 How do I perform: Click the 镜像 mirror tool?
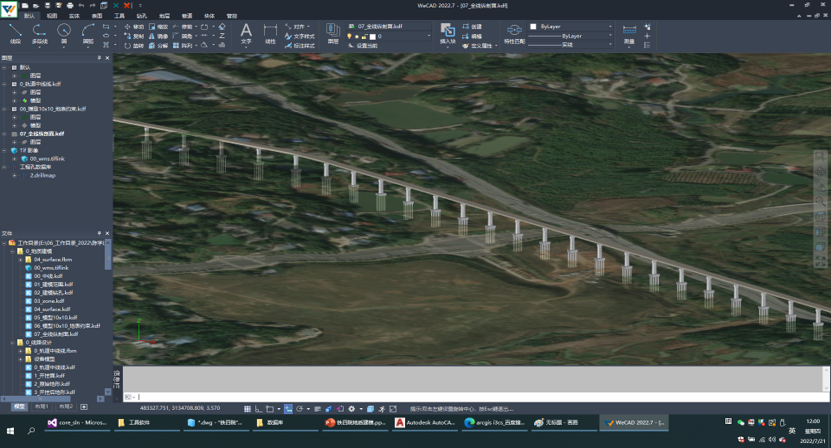pyautogui.click(x=158, y=36)
